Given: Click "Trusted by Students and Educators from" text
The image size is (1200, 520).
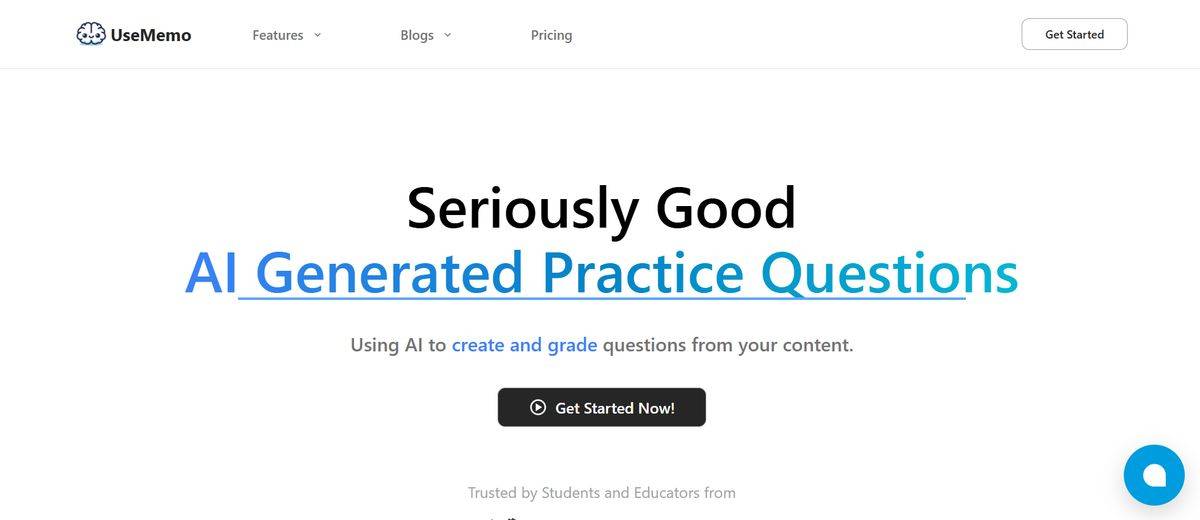Looking at the screenshot, I should click(x=601, y=493).
